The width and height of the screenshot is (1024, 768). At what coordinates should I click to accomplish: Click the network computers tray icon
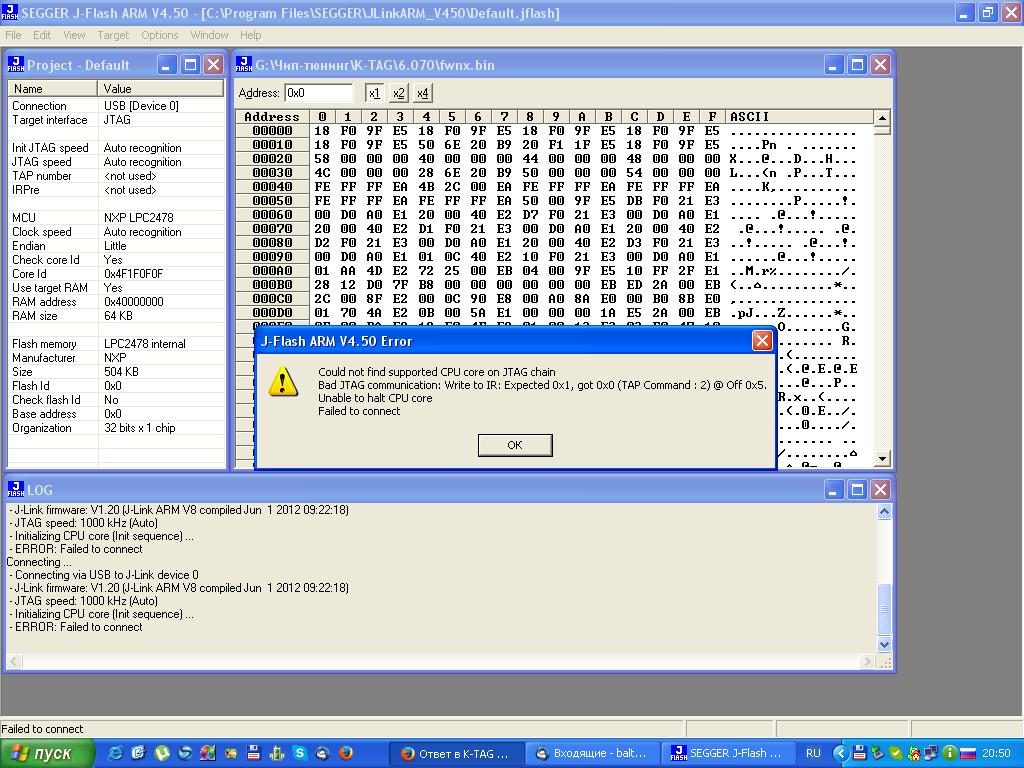click(x=932, y=754)
